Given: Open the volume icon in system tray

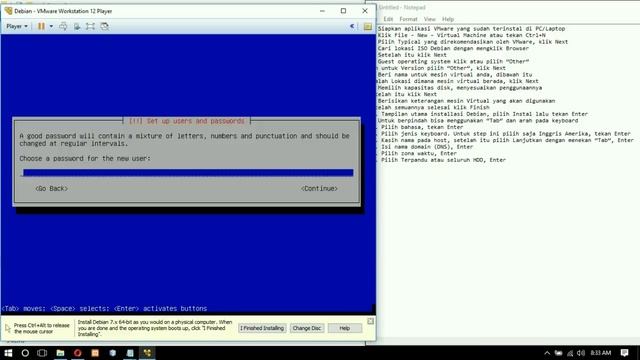Looking at the screenshot, I should point(581,353).
